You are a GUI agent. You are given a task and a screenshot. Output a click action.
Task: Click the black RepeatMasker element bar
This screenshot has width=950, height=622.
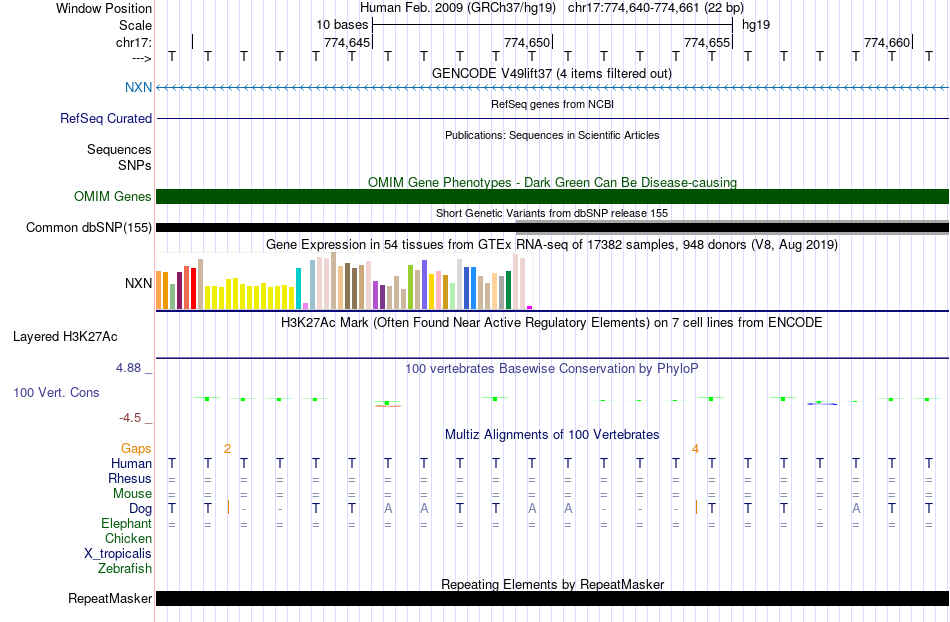pyautogui.click(x=553, y=598)
